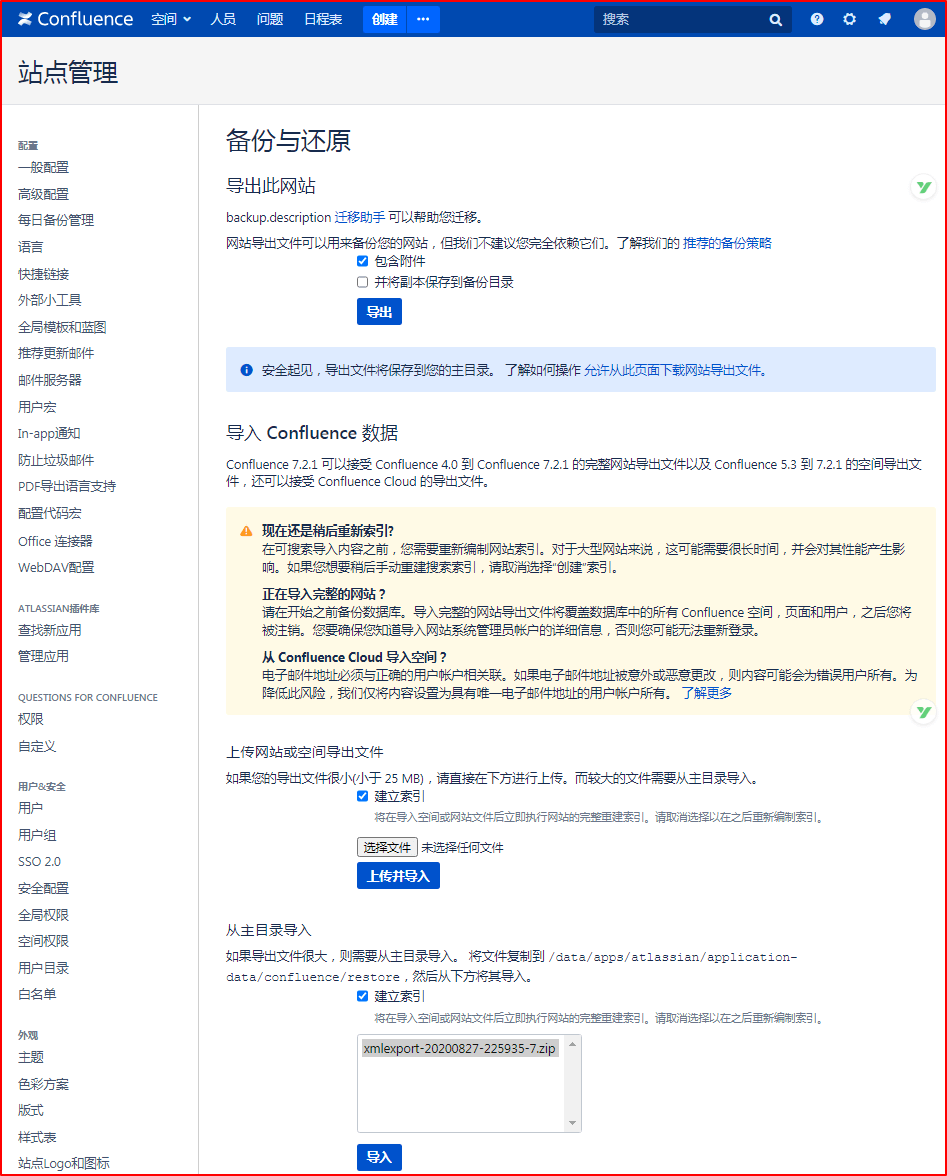
Task: Open 白名单 in sidebar
Action: [x=37, y=994]
